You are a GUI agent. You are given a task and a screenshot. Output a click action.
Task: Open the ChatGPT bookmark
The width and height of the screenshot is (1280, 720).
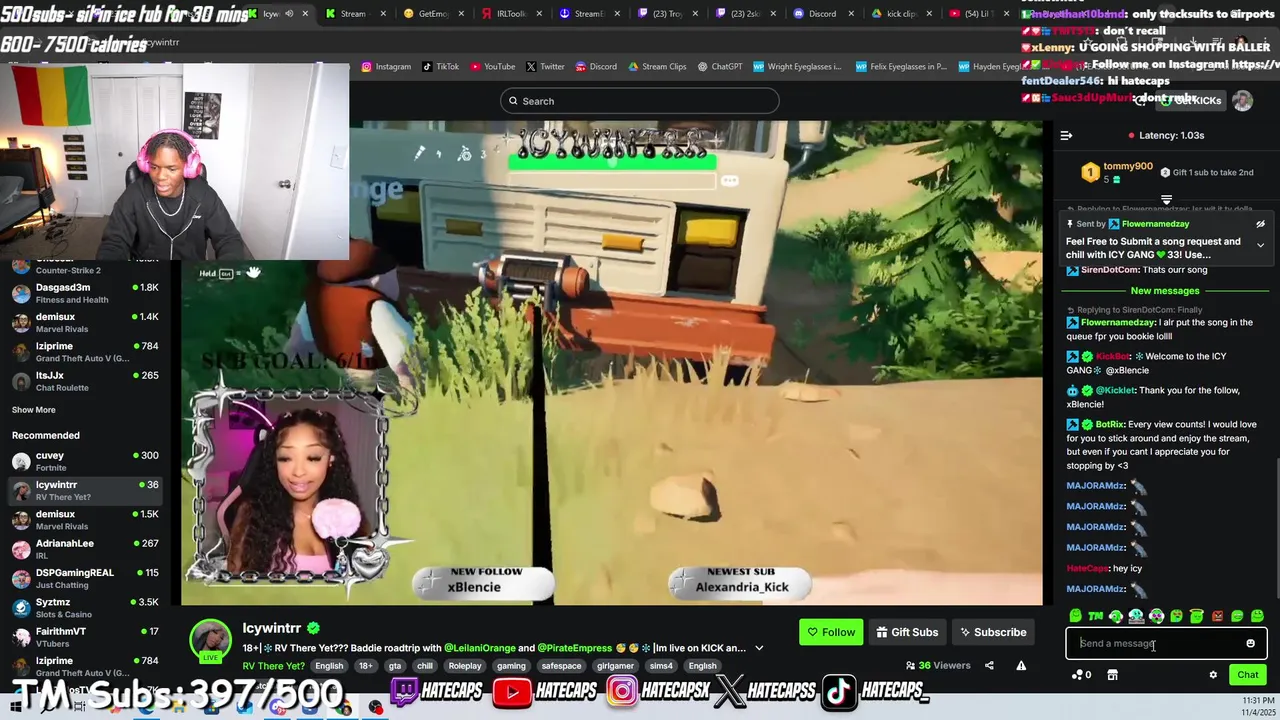point(720,67)
